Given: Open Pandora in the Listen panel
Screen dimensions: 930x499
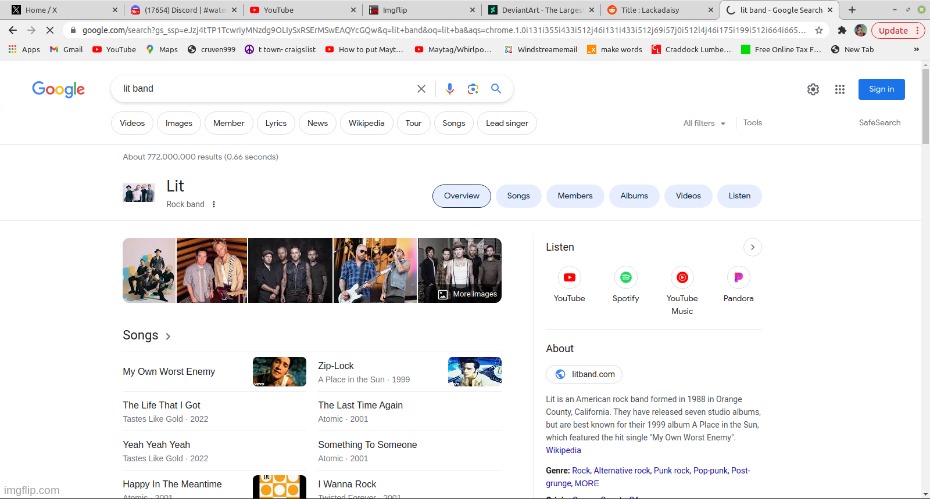Looking at the screenshot, I should pyautogui.click(x=738, y=285).
